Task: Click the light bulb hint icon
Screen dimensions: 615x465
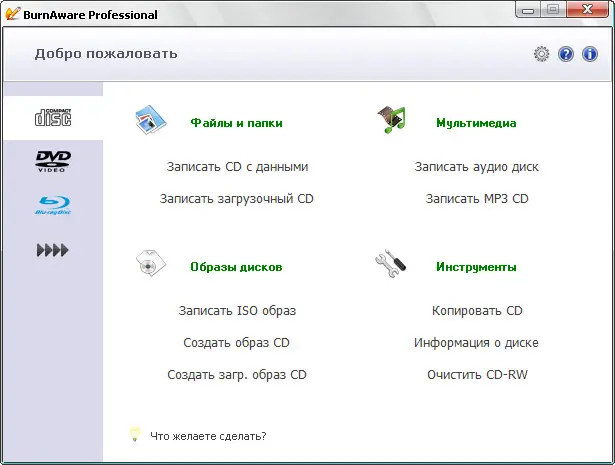Action: [x=135, y=434]
